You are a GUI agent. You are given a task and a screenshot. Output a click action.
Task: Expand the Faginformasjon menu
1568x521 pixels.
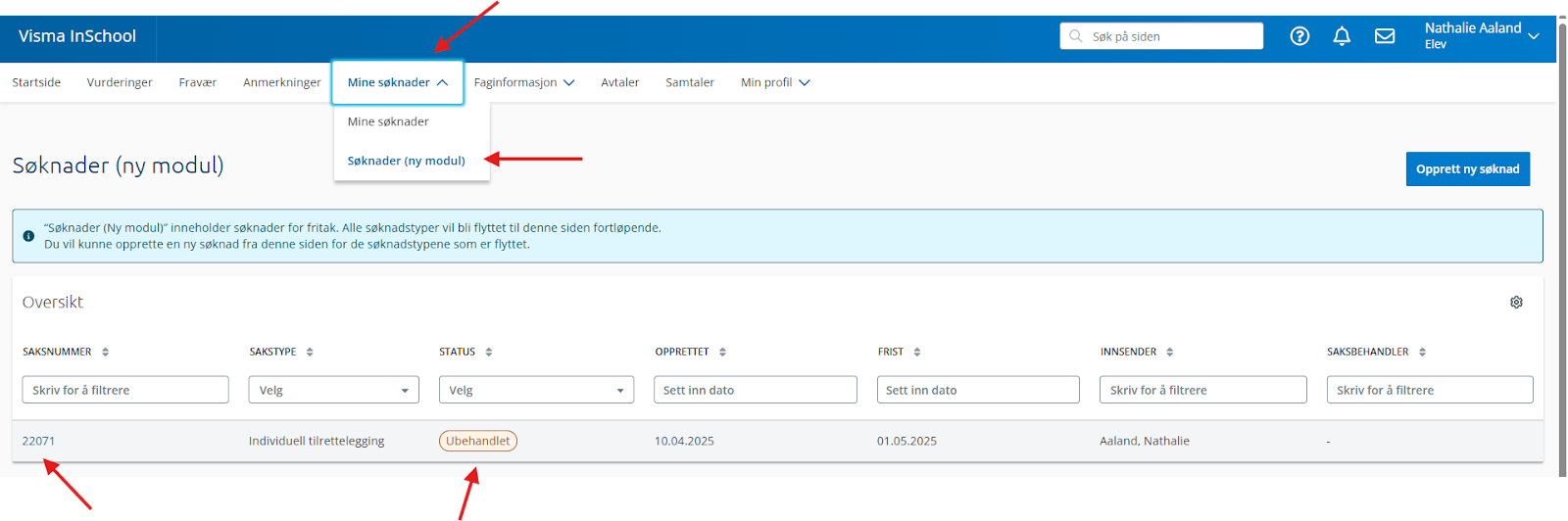[x=524, y=82]
